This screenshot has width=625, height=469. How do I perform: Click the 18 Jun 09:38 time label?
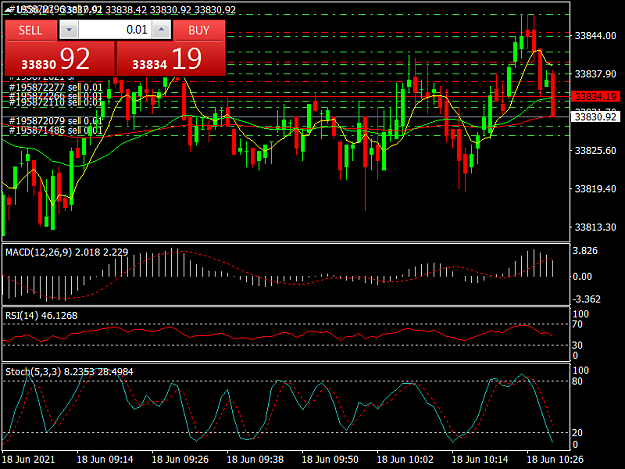pos(255,459)
